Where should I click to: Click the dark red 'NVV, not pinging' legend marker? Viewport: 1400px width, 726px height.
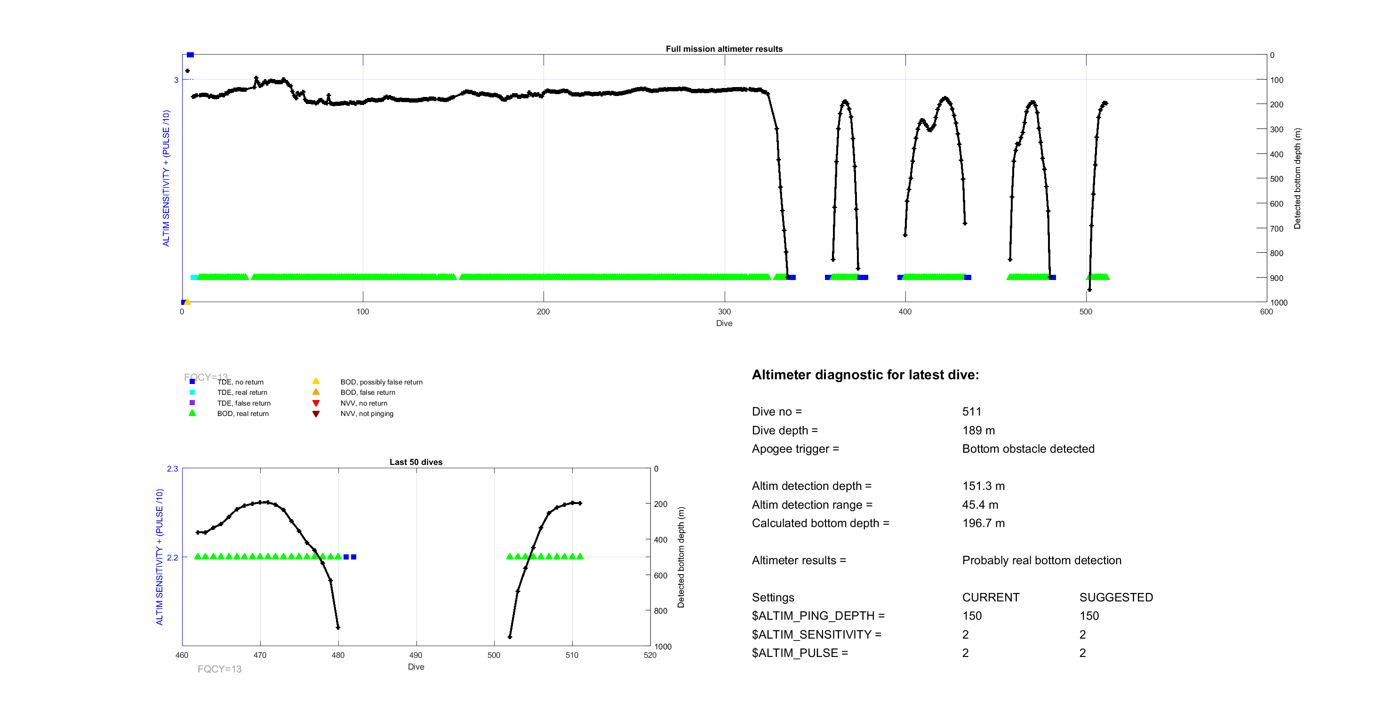(x=316, y=413)
